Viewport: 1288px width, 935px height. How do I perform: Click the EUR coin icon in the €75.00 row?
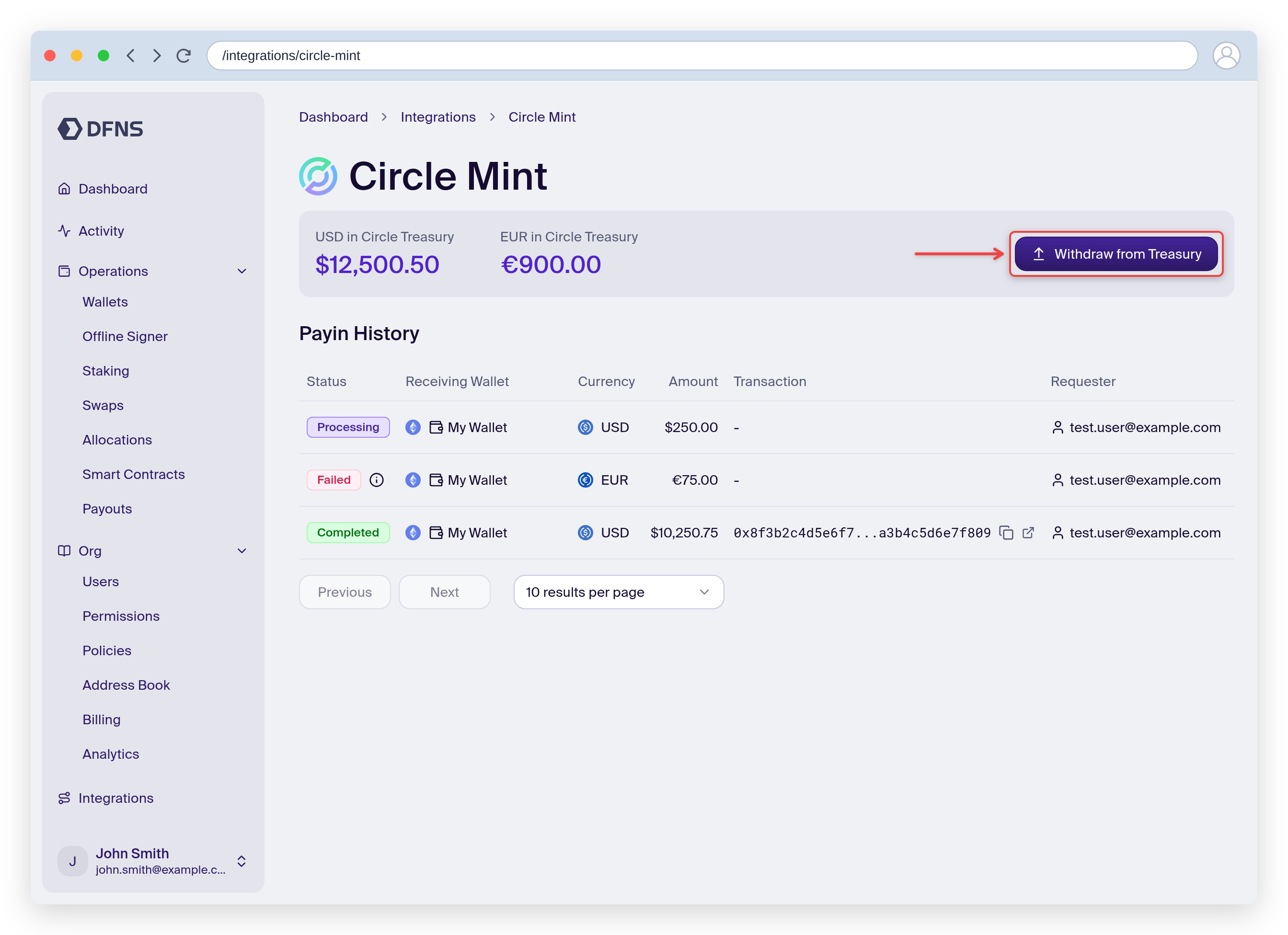(x=586, y=480)
